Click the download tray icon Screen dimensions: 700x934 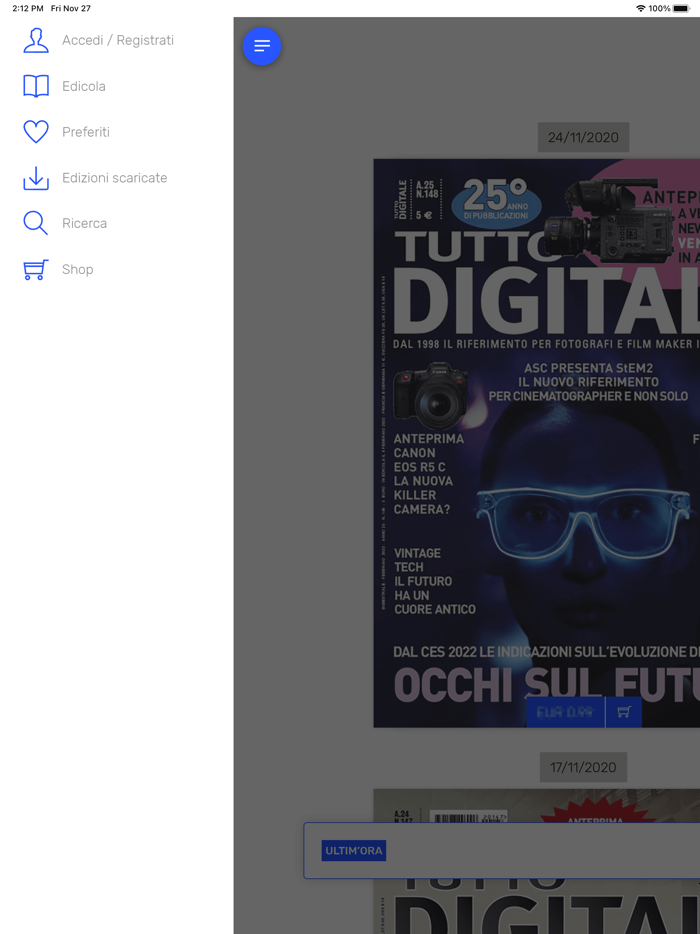coord(36,178)
